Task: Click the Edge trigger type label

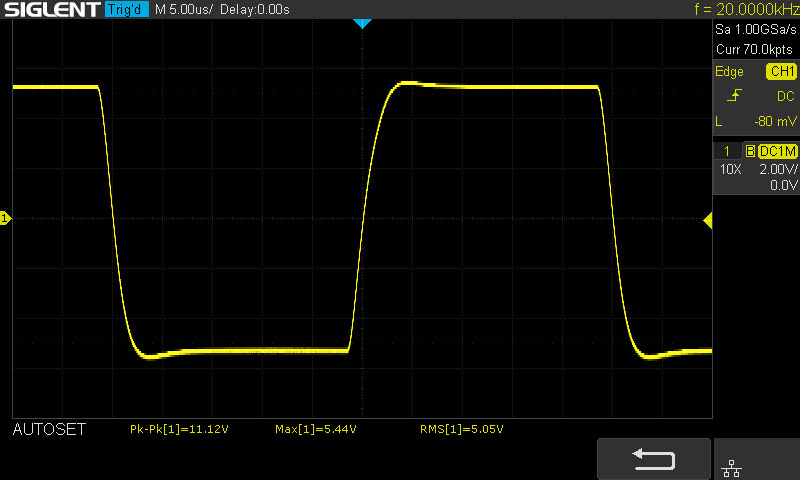Action: point(729,71)
